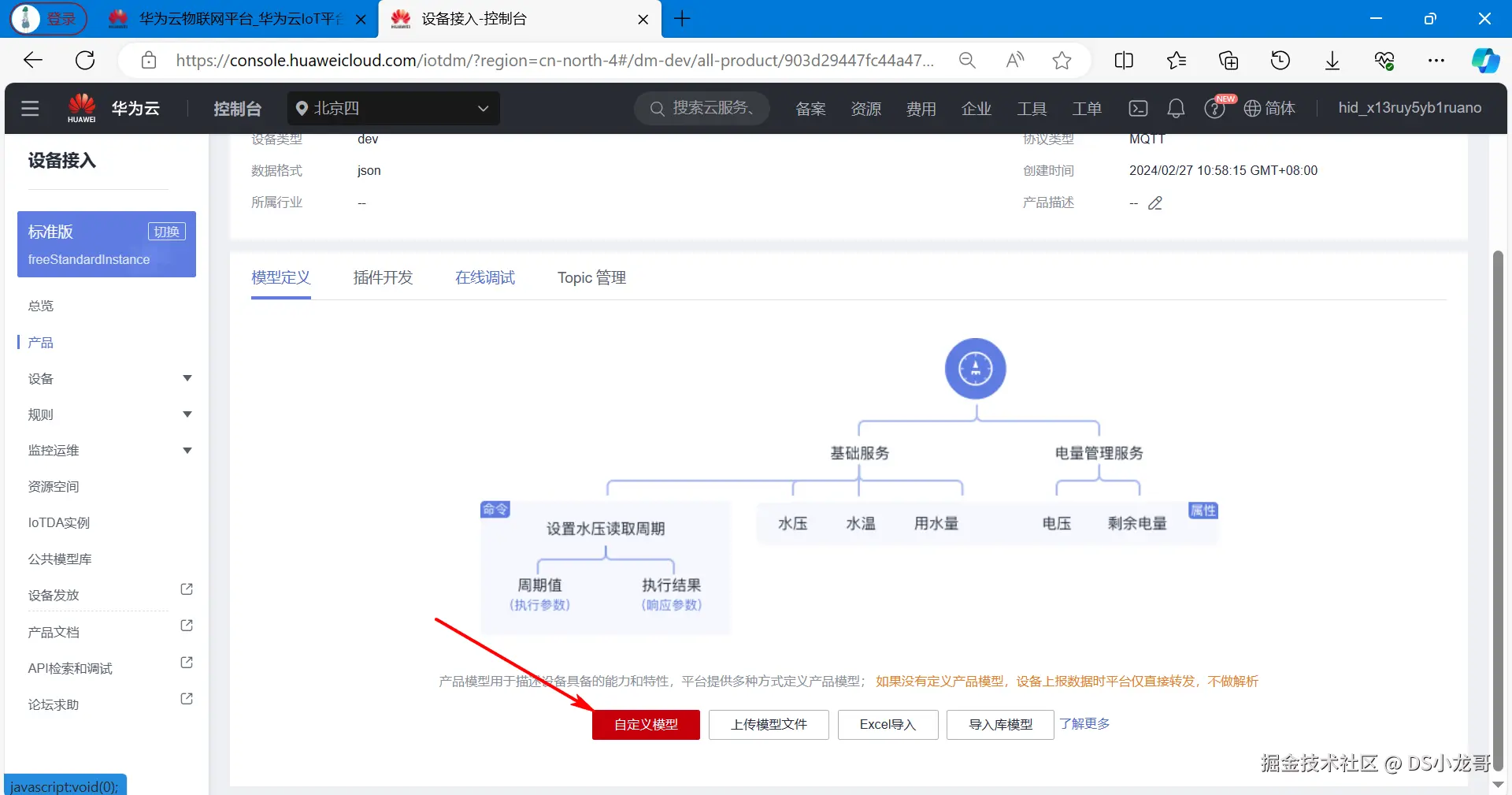Reload the page
Image resolution: width=1512 pixels, height=795 pixels.
coord(85,60)
